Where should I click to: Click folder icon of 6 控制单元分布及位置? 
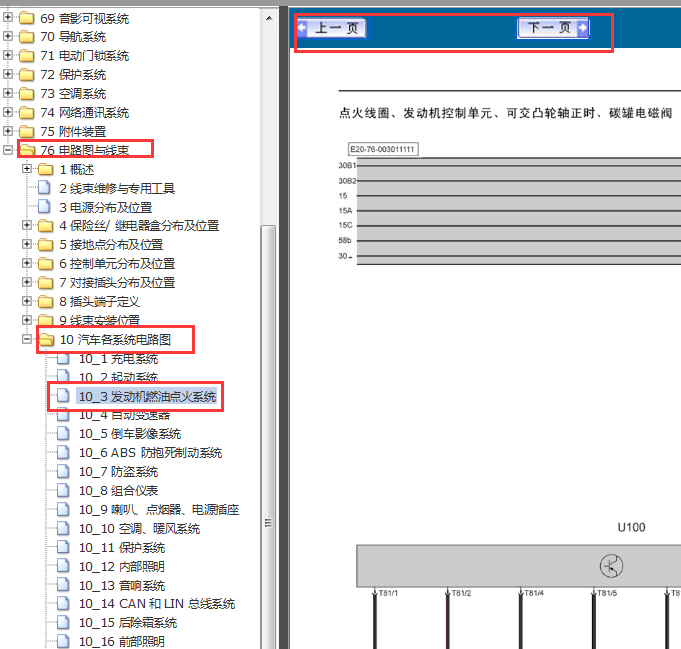46,264
